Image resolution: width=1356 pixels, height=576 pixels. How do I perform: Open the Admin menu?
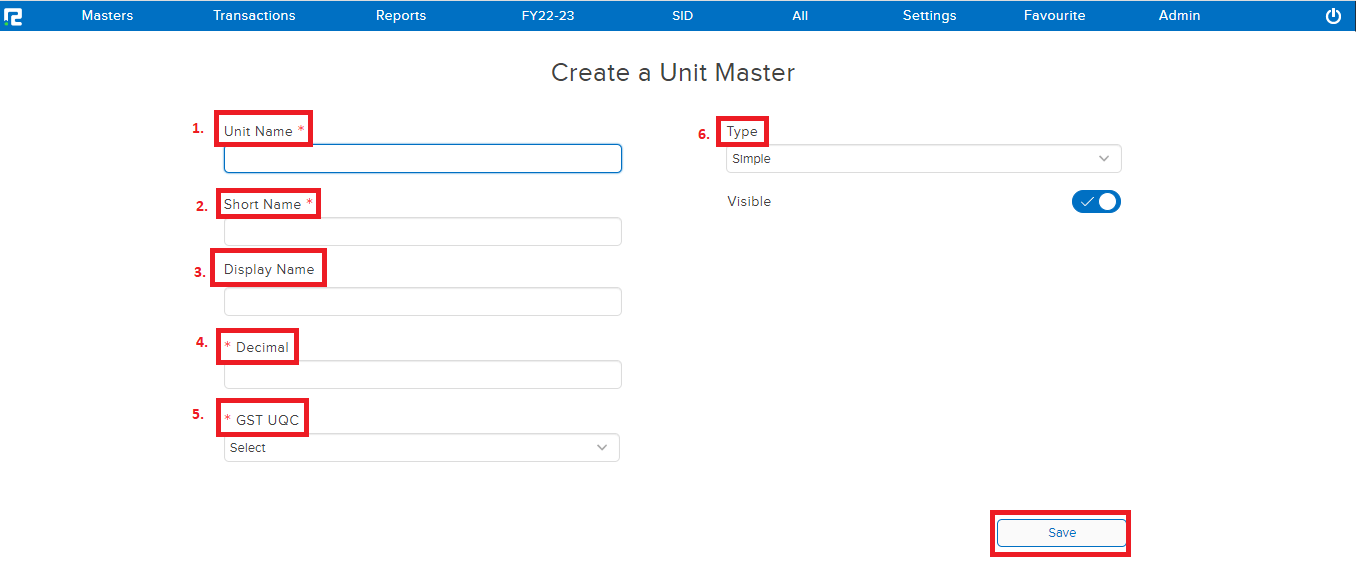click(1179, 16)
